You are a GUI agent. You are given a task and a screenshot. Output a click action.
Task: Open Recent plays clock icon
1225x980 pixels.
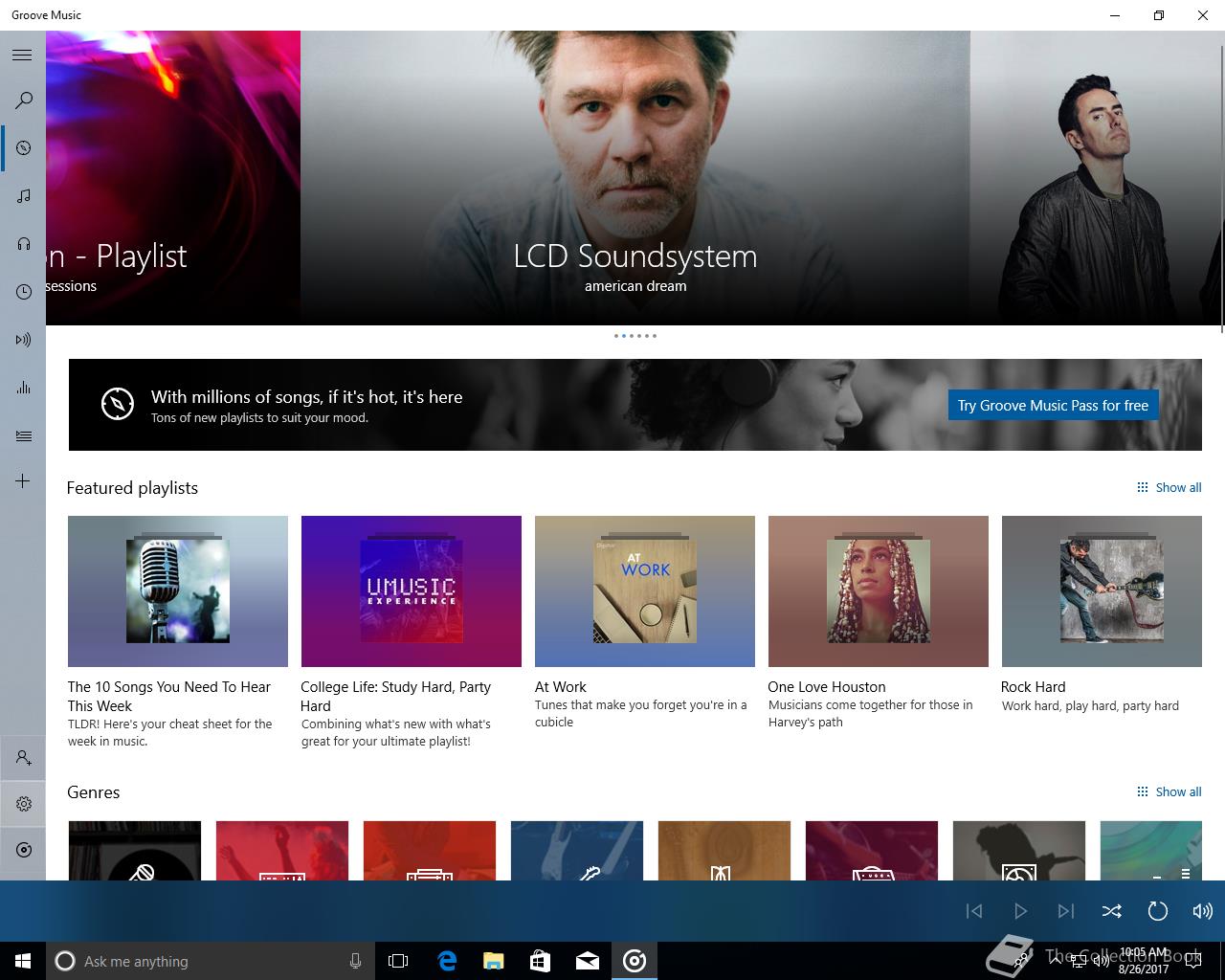click(24, 291)
